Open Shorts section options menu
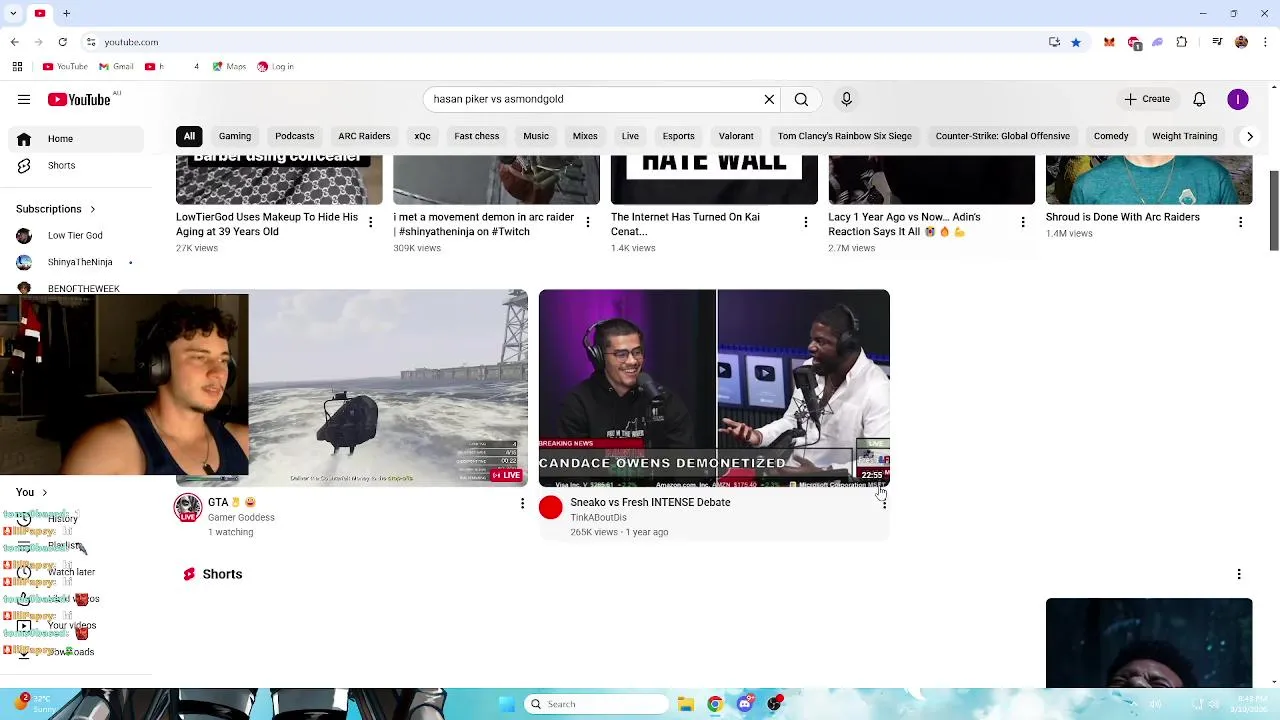 click(x=1239, y=574)
